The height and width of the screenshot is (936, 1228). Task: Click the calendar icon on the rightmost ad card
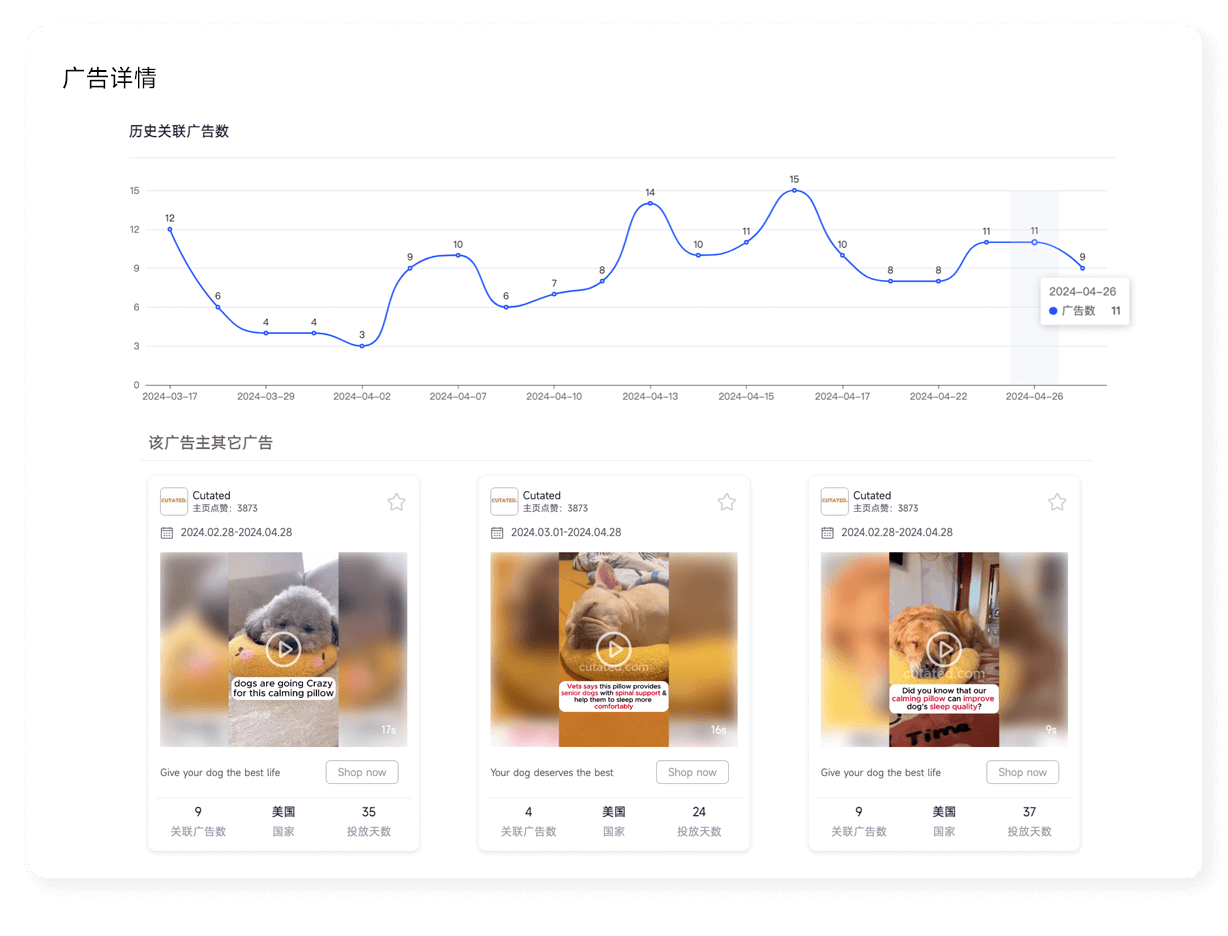(x=827, y=533)
